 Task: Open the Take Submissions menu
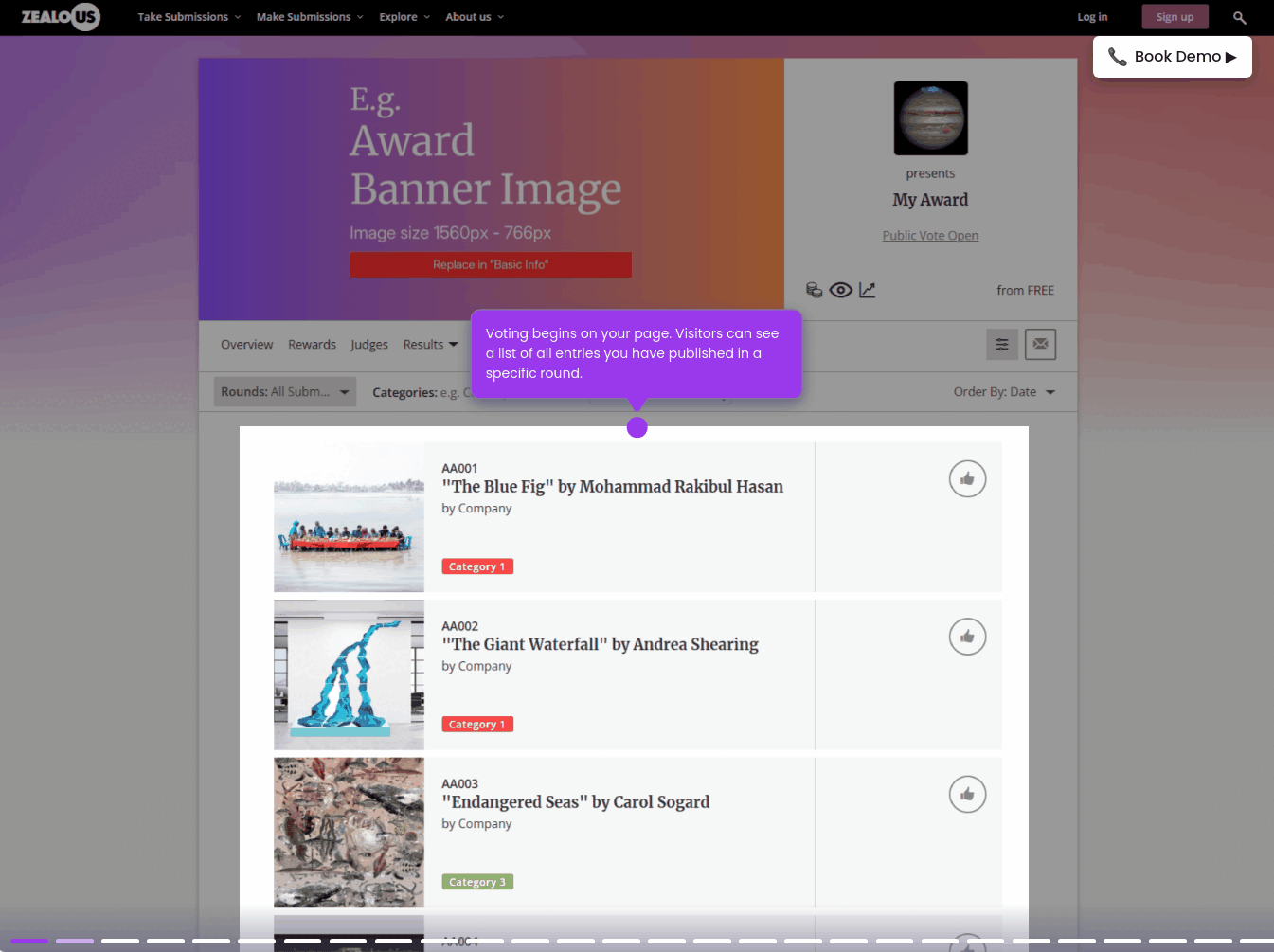click(x=188, y=17)
